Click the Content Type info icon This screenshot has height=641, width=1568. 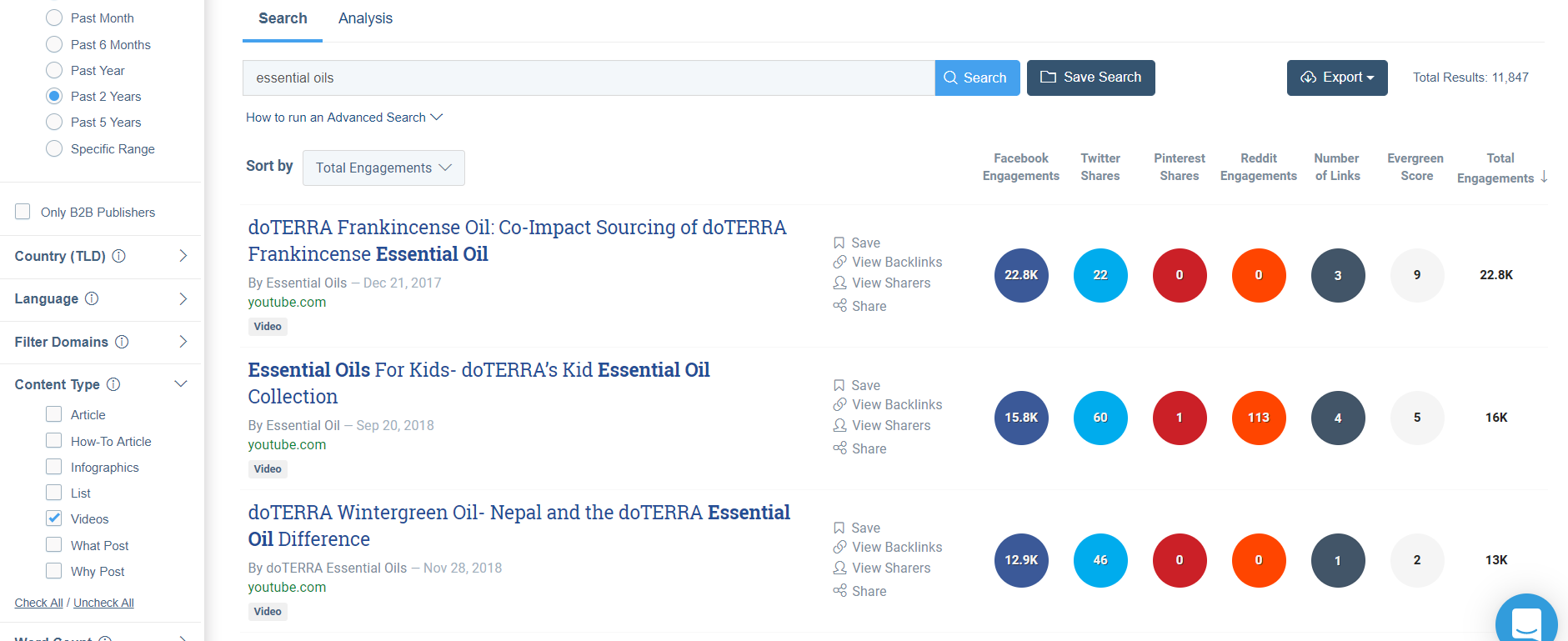[113, 384]
